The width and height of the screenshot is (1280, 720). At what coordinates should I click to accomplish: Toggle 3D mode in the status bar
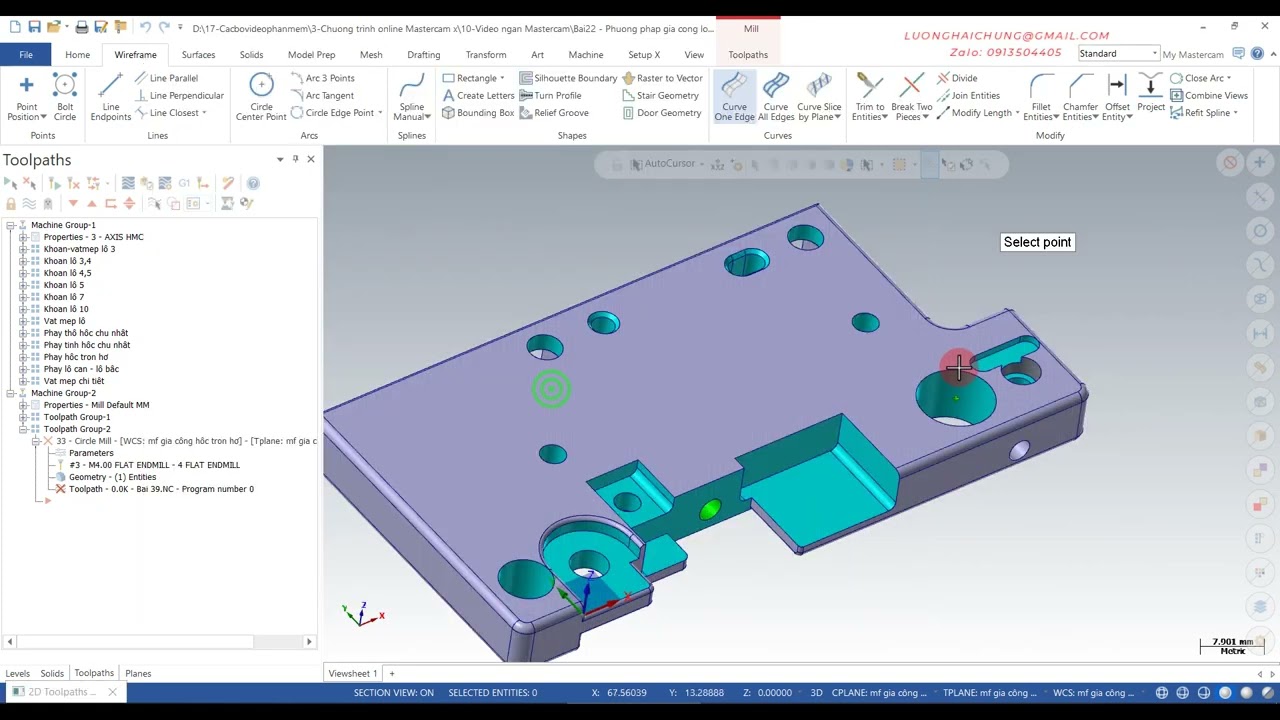click(x=816, y=692)
